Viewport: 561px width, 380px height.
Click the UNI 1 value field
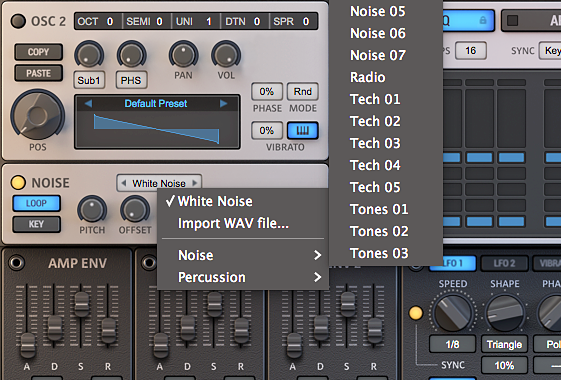(x=196, y=21)
